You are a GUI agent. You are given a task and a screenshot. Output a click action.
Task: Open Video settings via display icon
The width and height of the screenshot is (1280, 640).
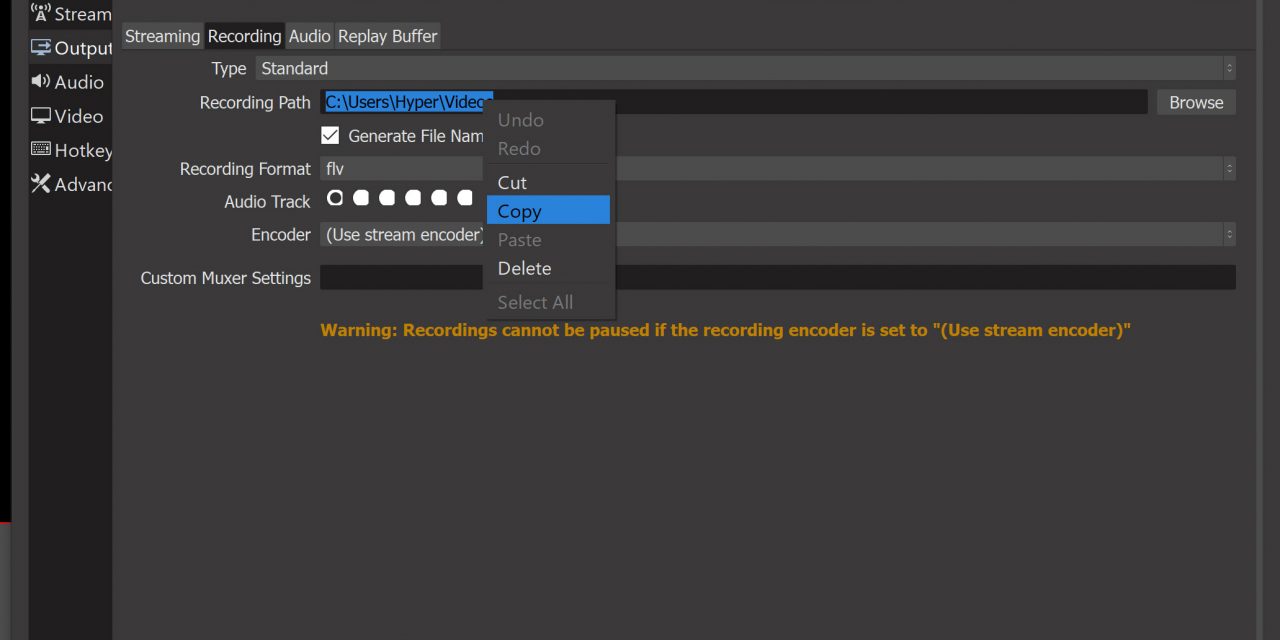pos(41,116)
